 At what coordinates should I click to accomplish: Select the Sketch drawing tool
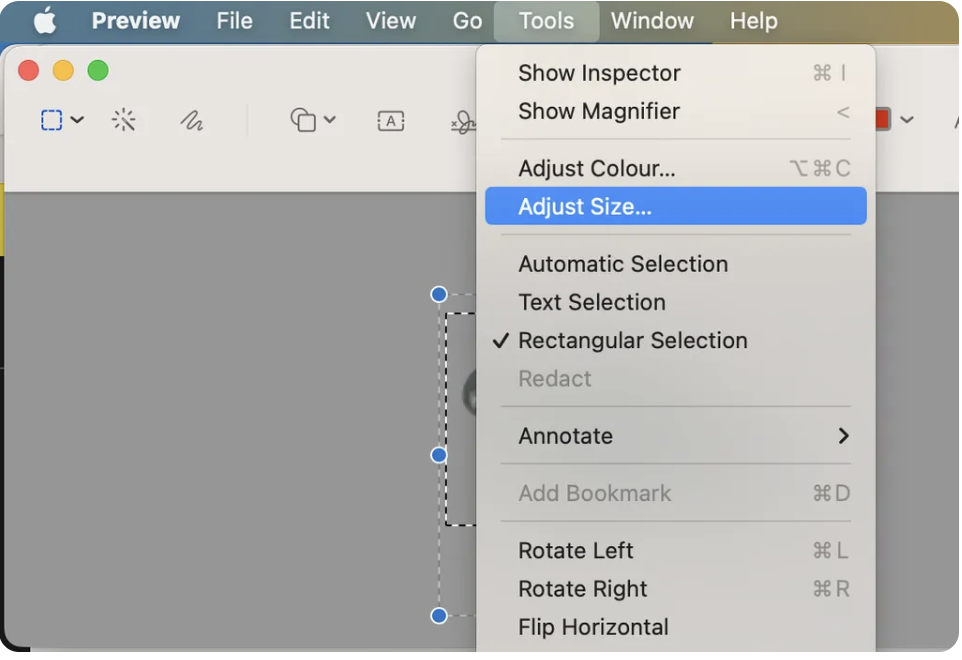click(x=193, y=119)
